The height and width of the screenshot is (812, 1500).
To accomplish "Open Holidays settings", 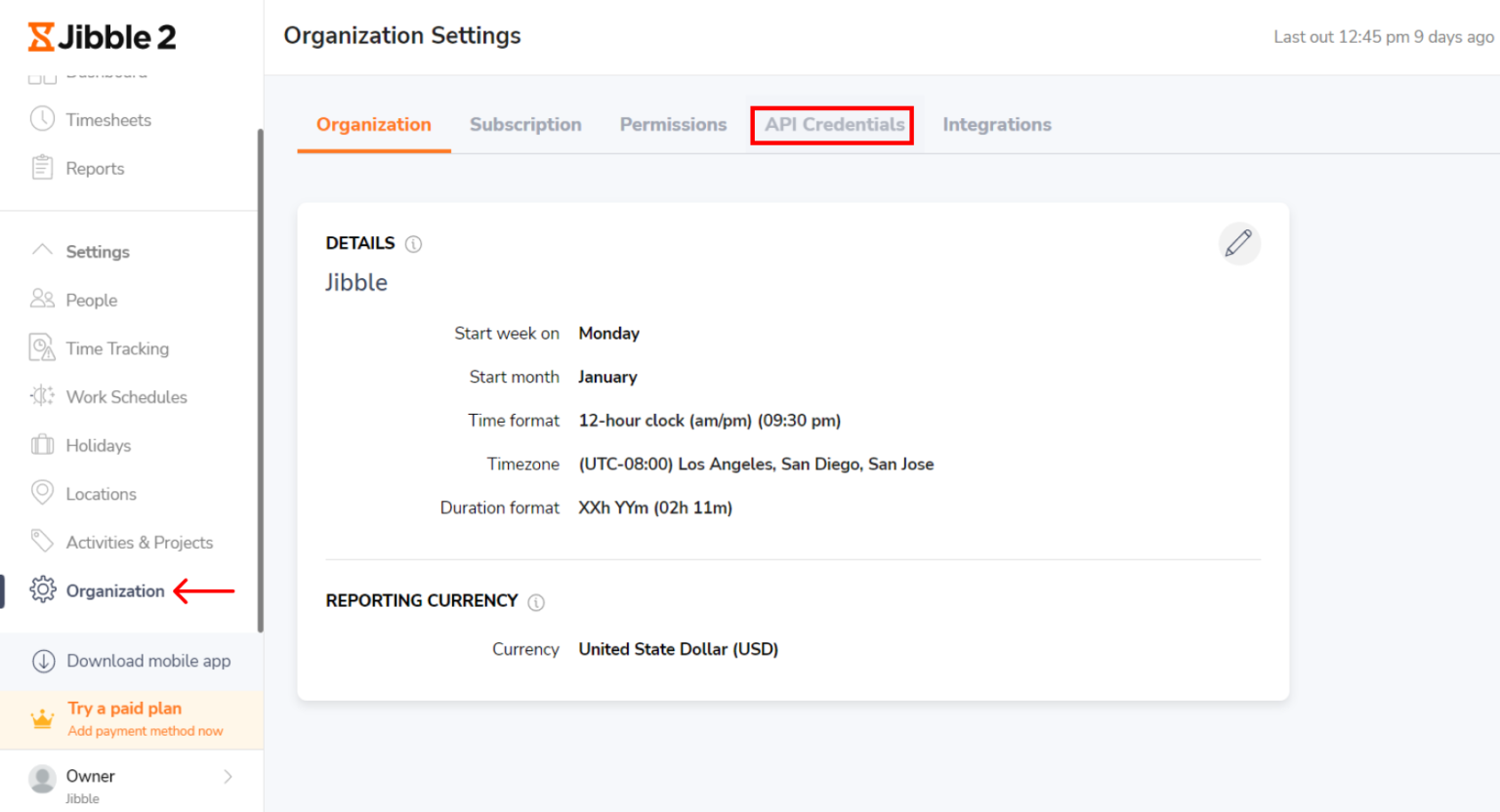I will tap(98, 446).
